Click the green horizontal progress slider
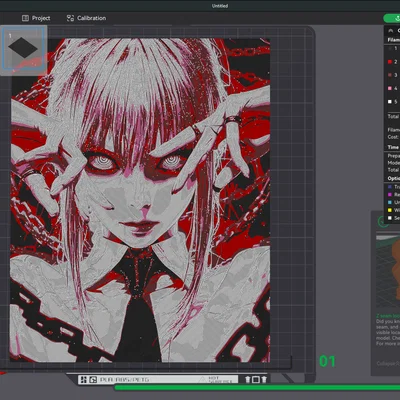Viewport: 400px width, 400px height. (257, 387)
